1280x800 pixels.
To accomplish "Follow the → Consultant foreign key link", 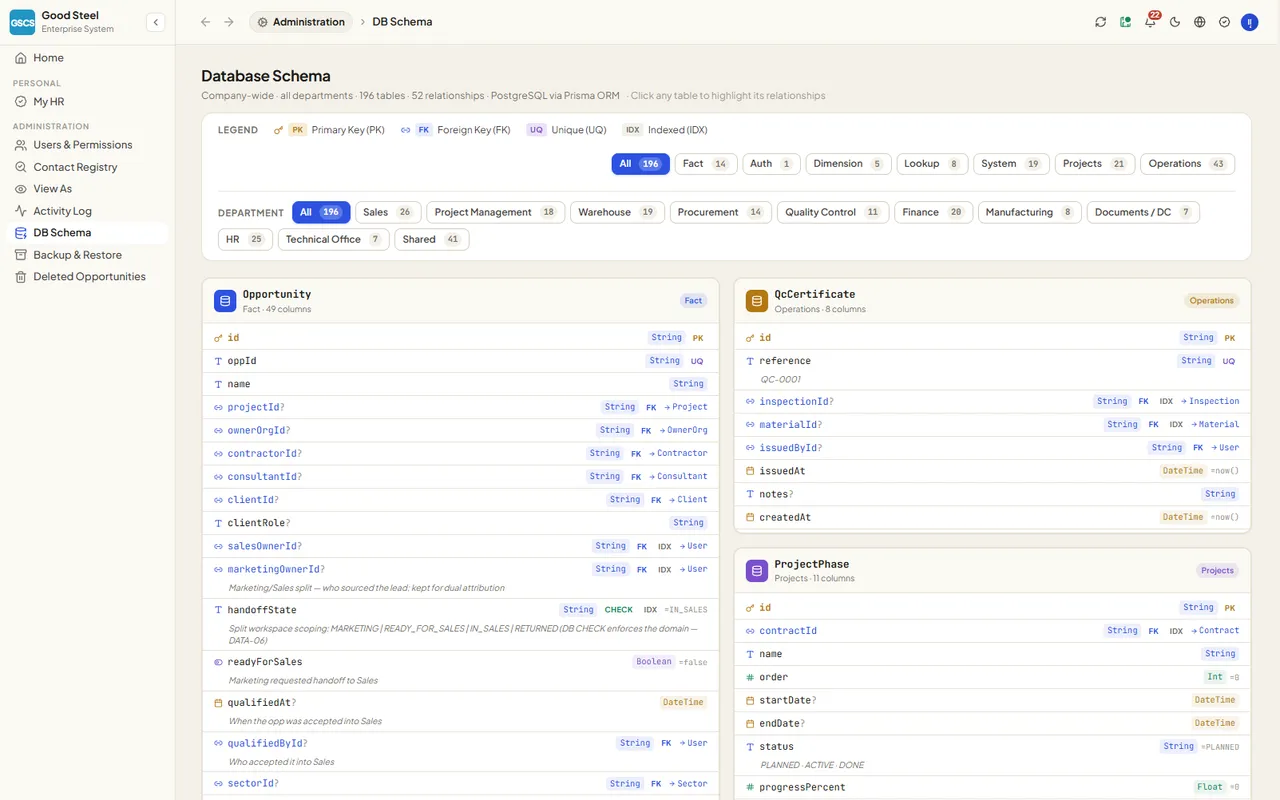I will coord(678,476).
